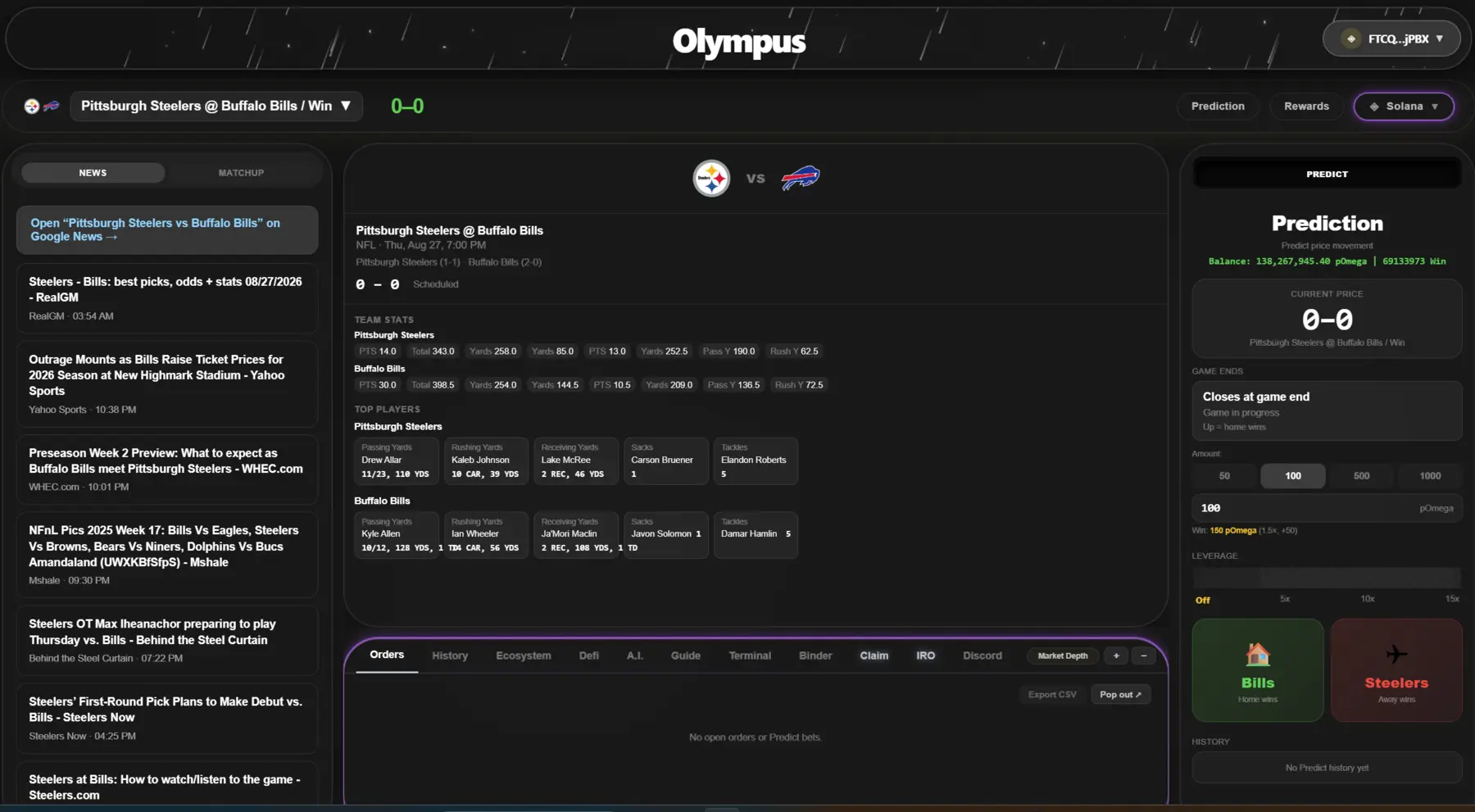The image size is (1475, 812).
Task: Select the Orders tab
Action: pyautogui.click(x=387, y=655)
